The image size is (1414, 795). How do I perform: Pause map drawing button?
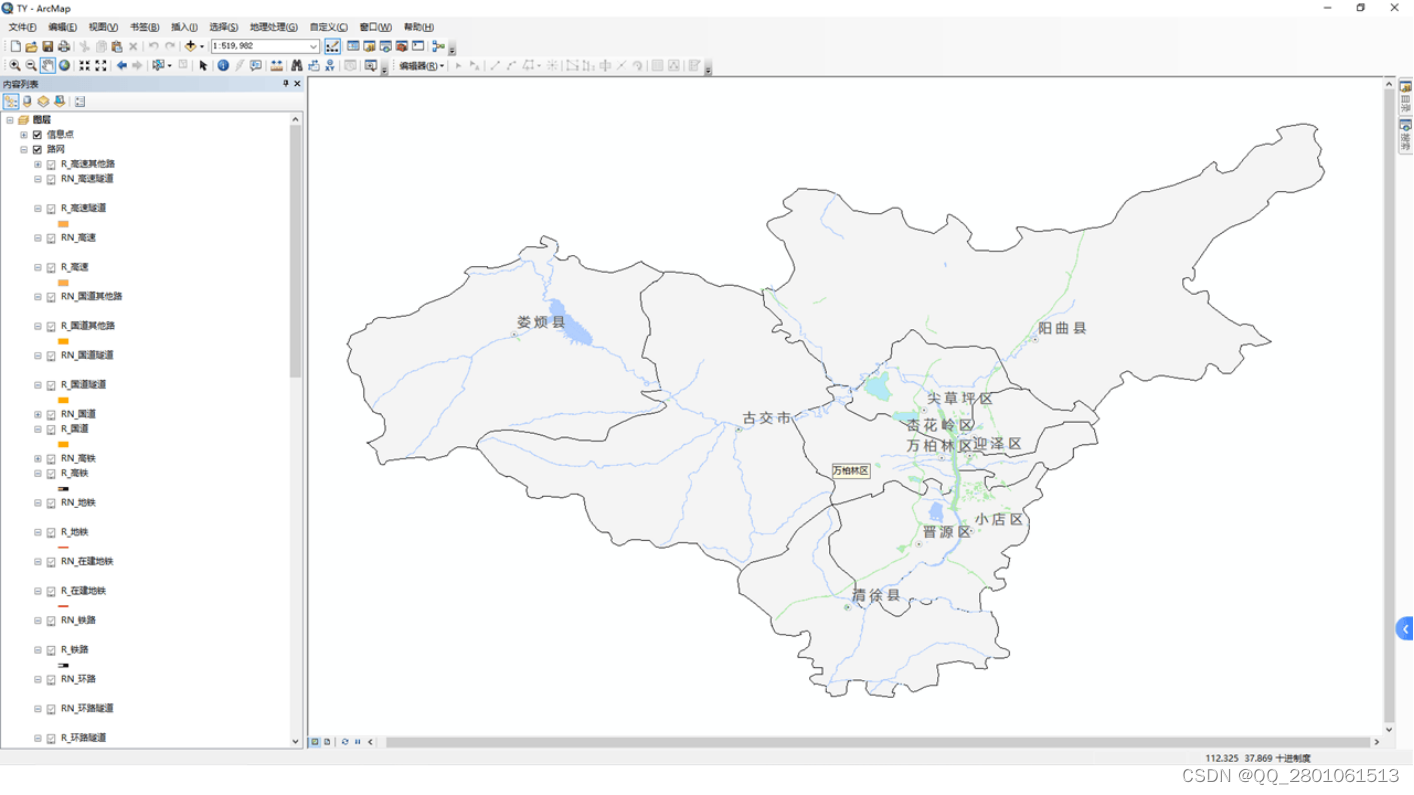pyautogui.click(x=357, y=742)
